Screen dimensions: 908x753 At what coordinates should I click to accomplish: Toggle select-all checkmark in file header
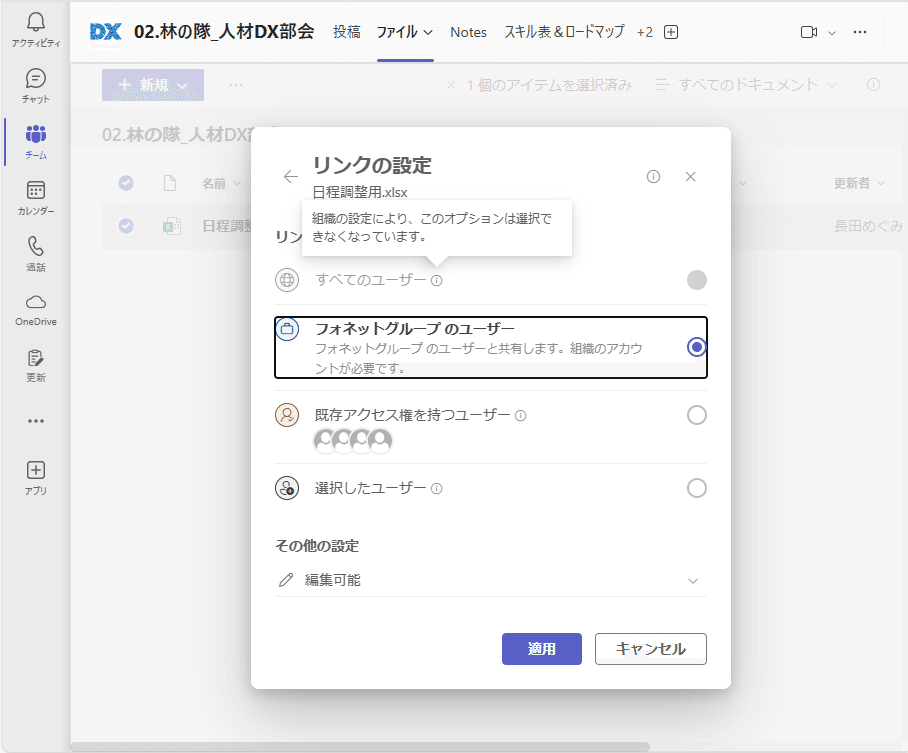tap(126, 183)
